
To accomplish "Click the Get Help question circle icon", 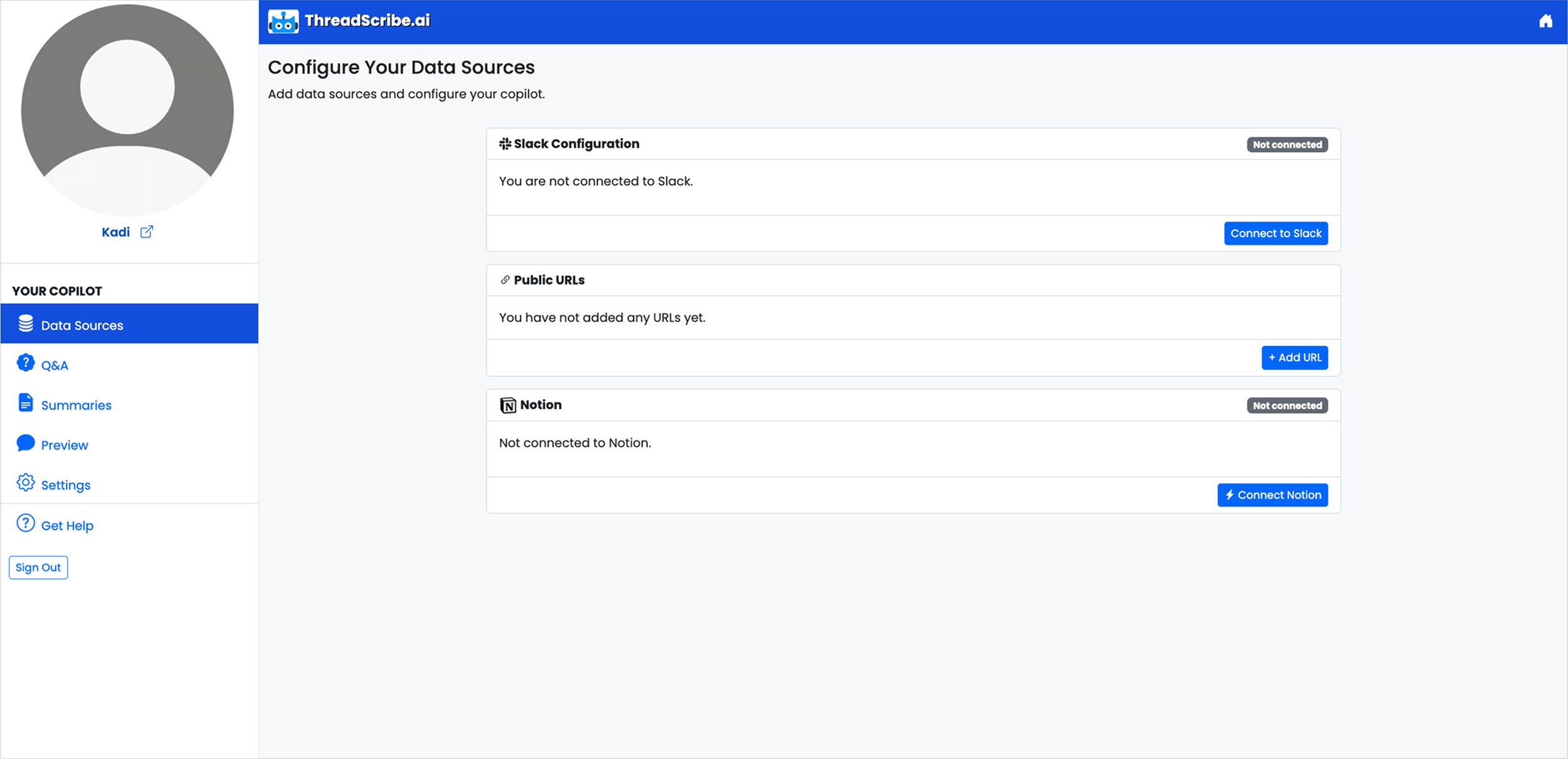I will pos(26,523).
